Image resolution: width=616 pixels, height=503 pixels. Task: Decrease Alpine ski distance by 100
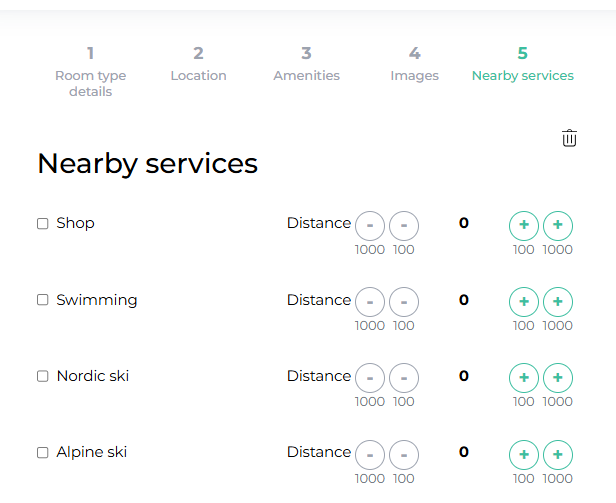pyautogui.click(x=404, y=454)
